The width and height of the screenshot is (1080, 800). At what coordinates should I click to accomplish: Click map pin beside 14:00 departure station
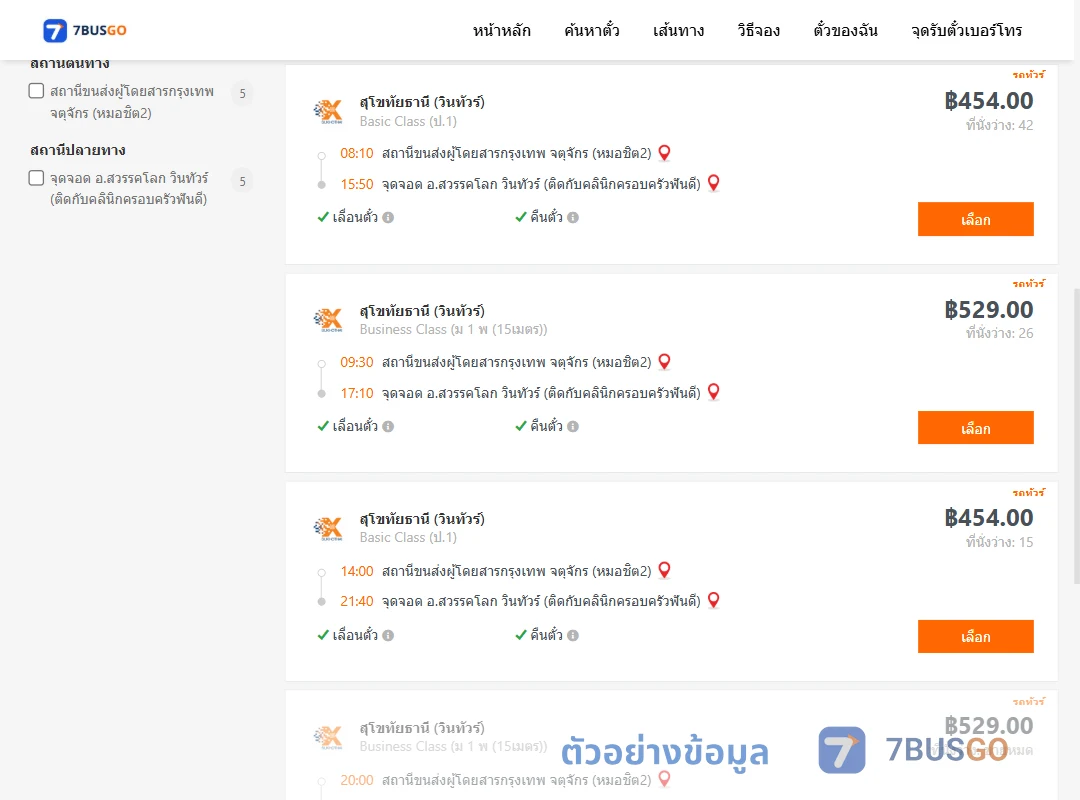click(665, 571)
